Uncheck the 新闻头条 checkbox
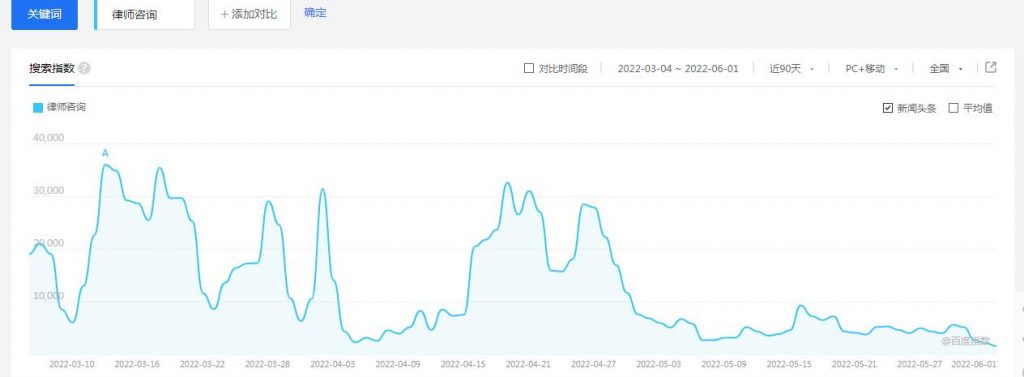The height and width of the screenshot is (377, 1024). [x=888, y=108]
